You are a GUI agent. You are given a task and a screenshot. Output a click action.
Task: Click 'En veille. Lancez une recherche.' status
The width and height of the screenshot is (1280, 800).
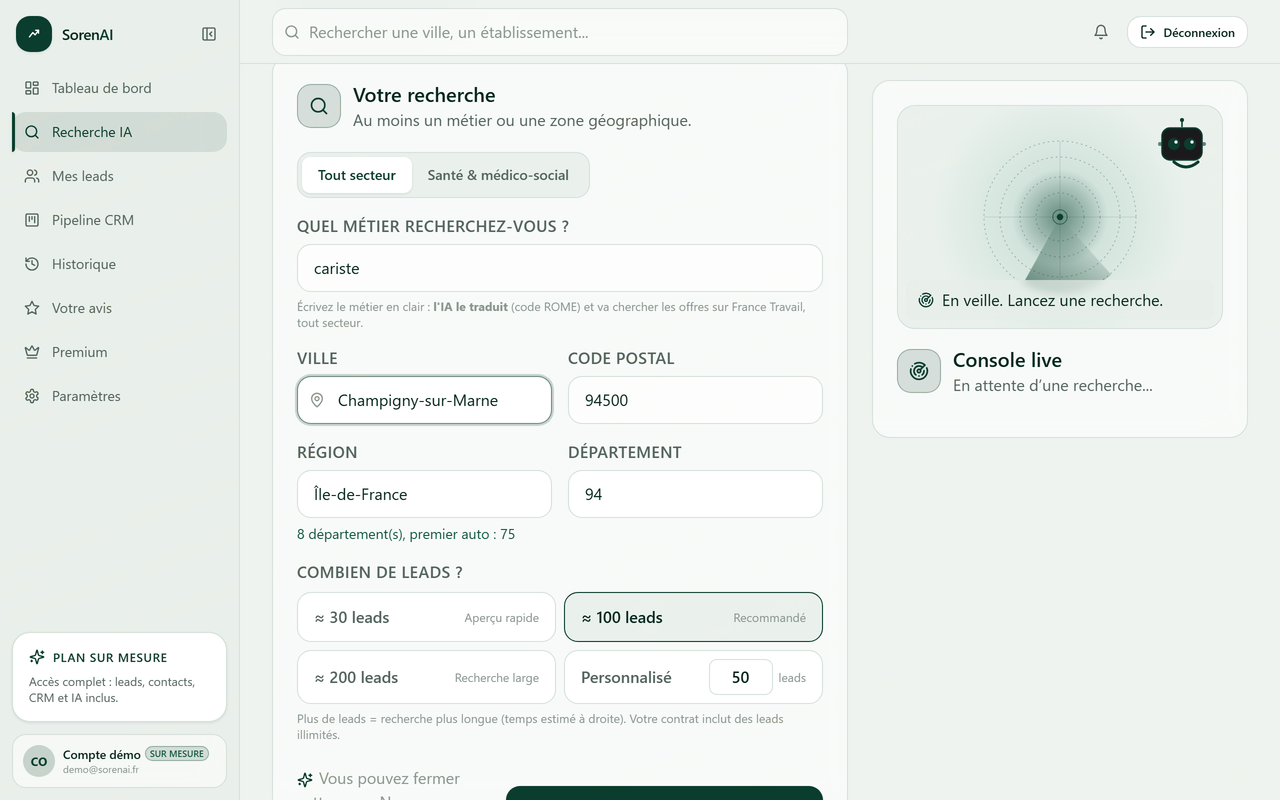pyautogui.click(x=1052, y=300)
